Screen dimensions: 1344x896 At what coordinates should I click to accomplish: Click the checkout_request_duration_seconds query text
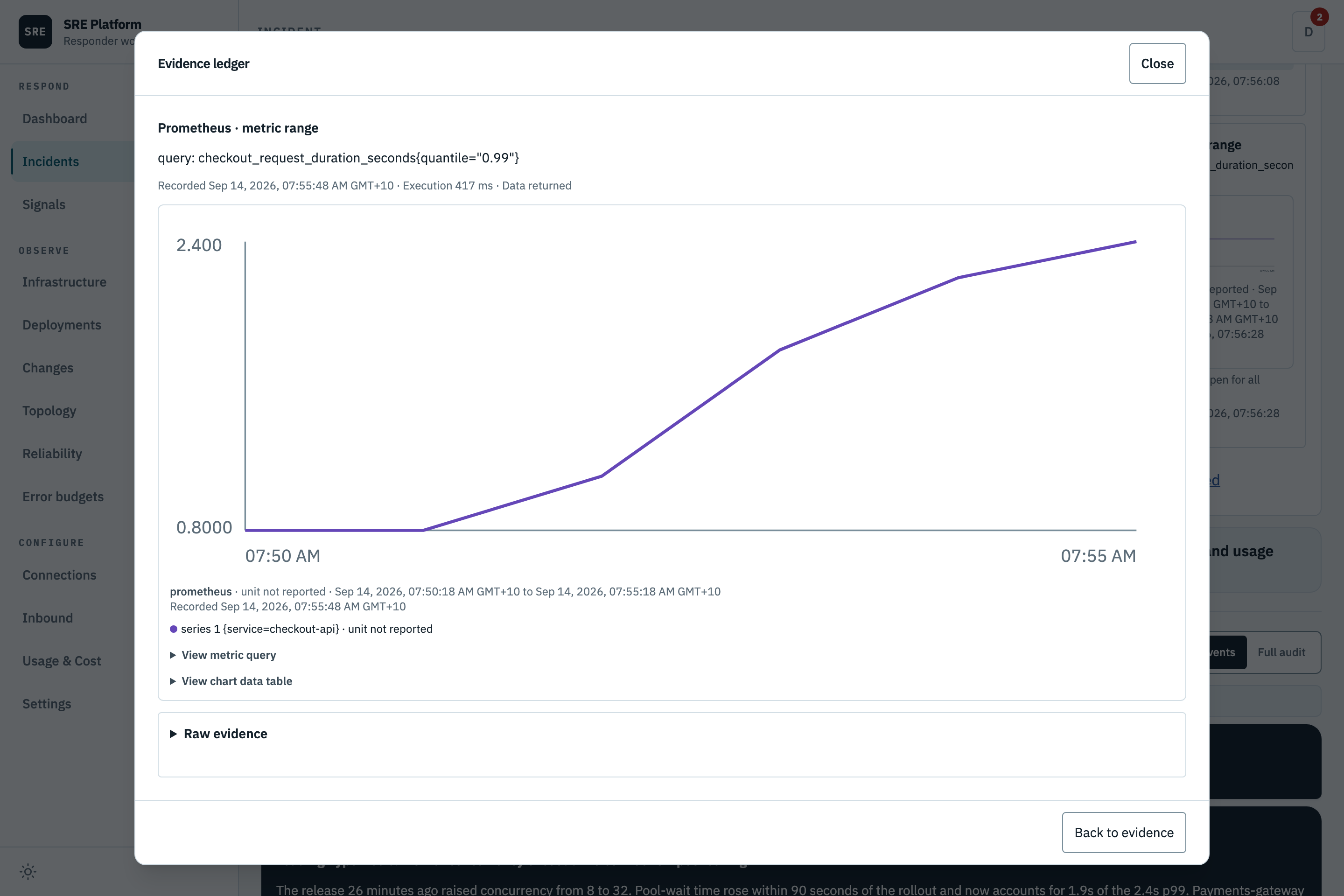[338, 158]
